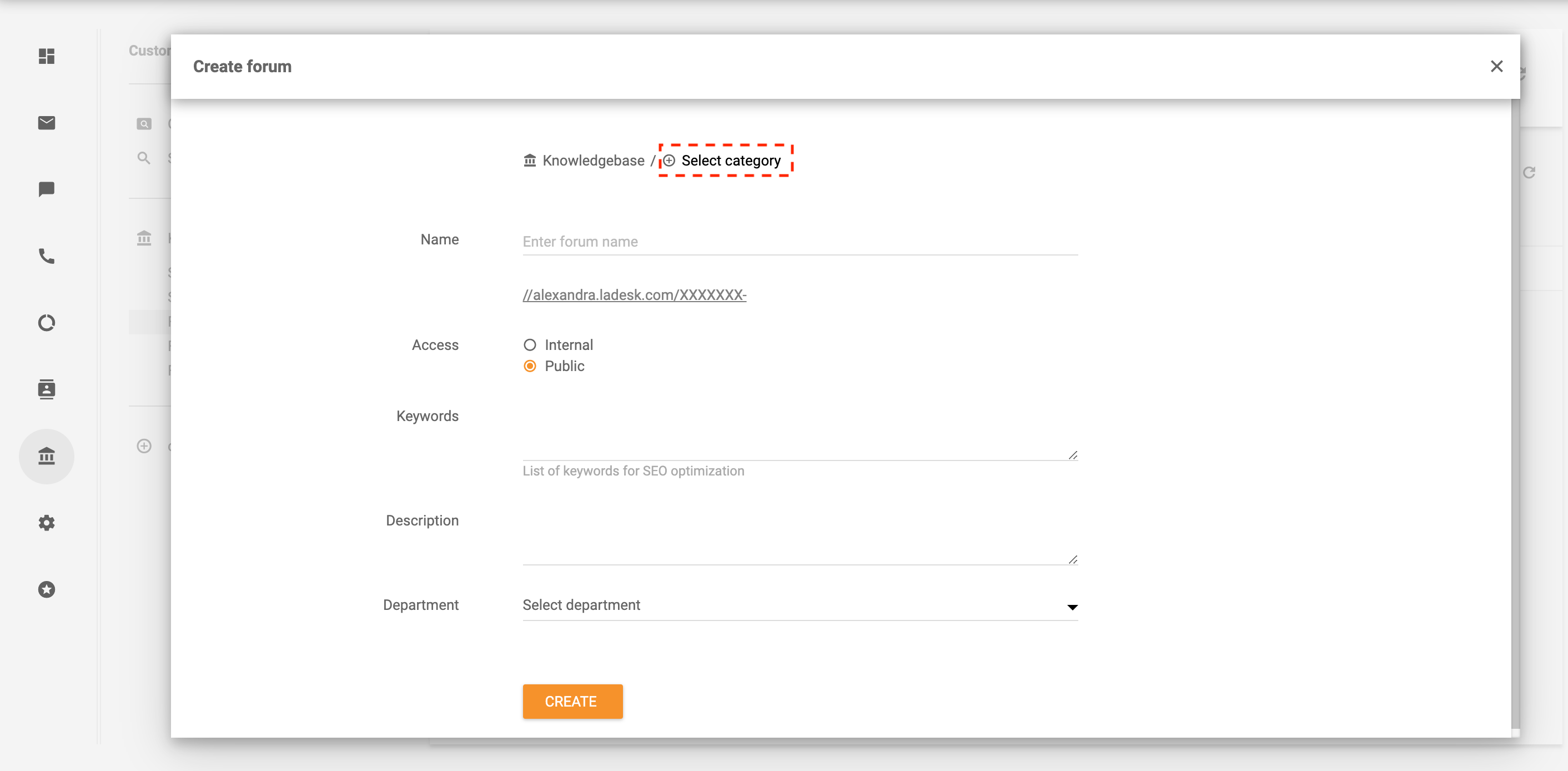Open the Contacts card icon

click(x=46, y=389)
